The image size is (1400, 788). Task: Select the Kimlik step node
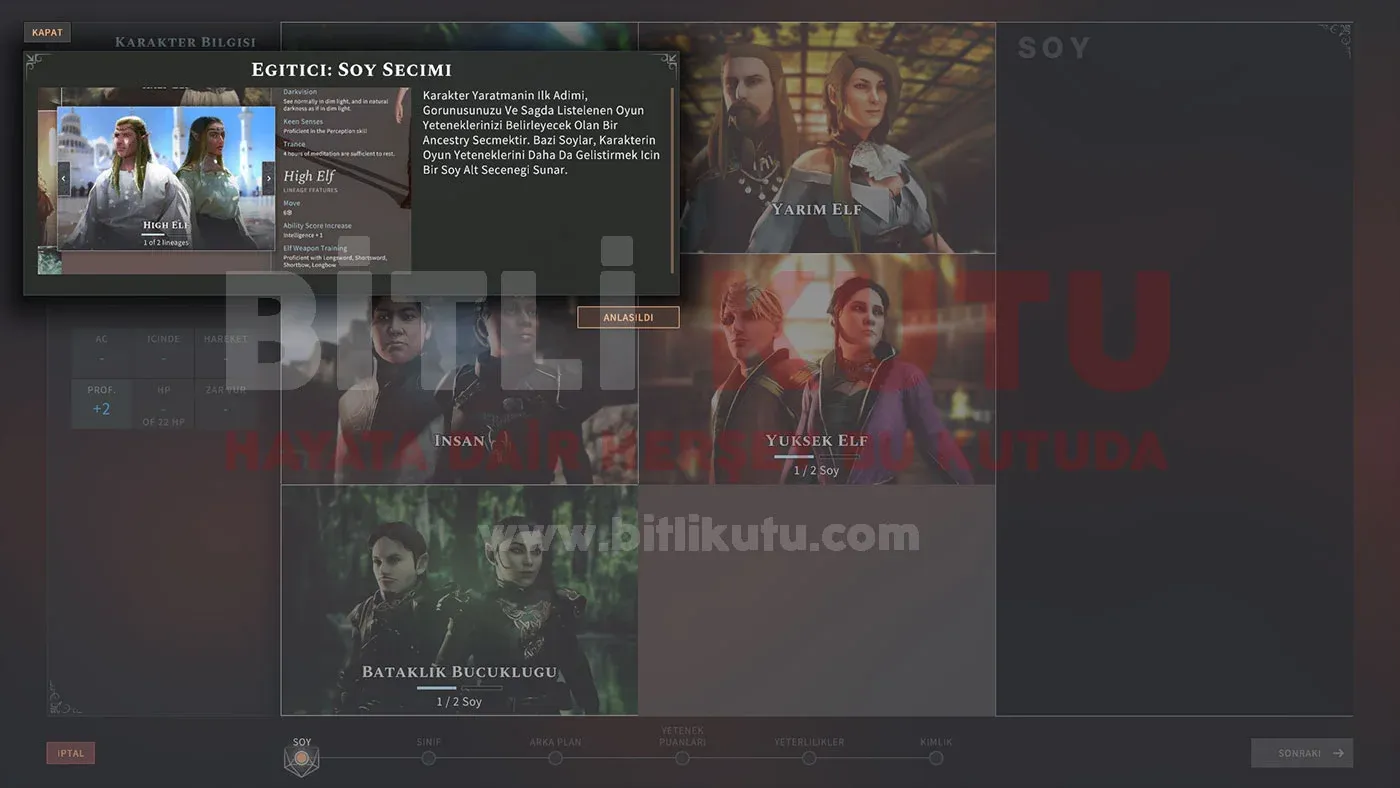coord(936,758)
